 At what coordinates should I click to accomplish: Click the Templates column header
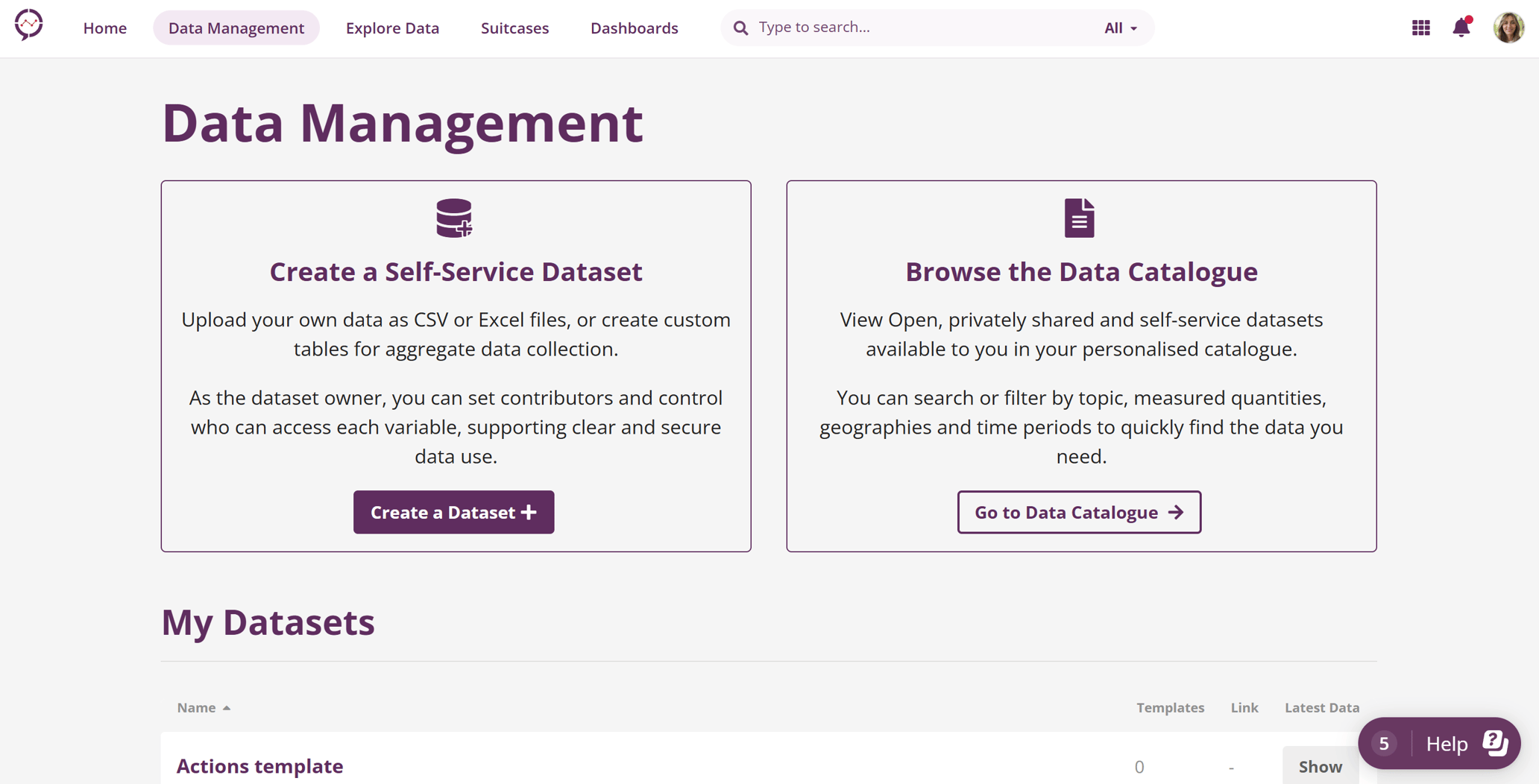(x=1170, y=707)
